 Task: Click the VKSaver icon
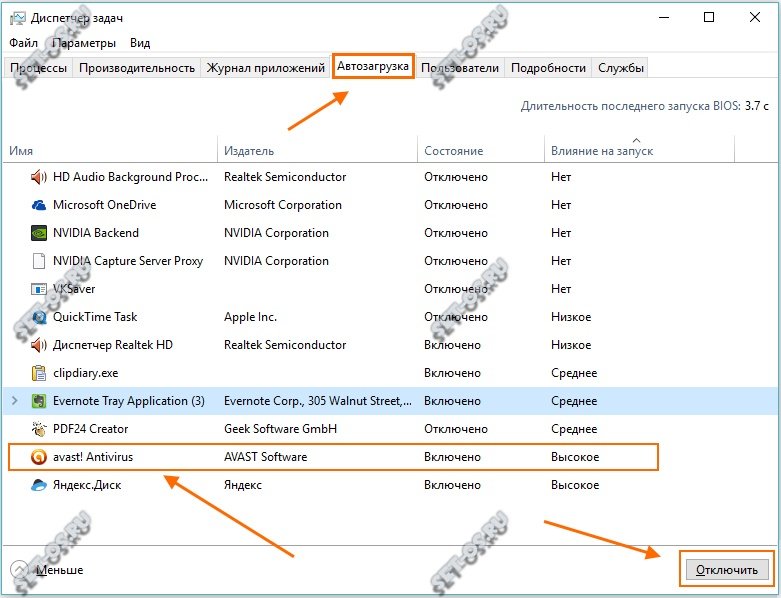click(x=39, y=289)
